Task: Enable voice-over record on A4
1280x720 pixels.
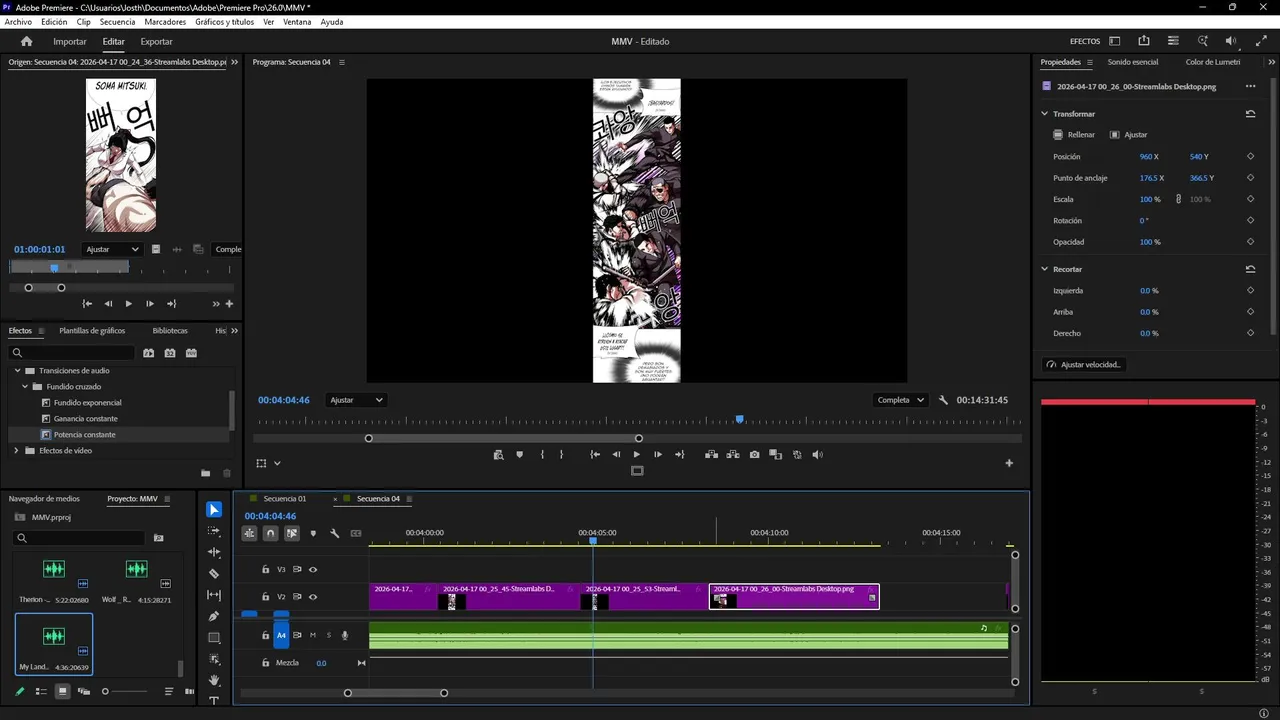Action: (345, 635)
